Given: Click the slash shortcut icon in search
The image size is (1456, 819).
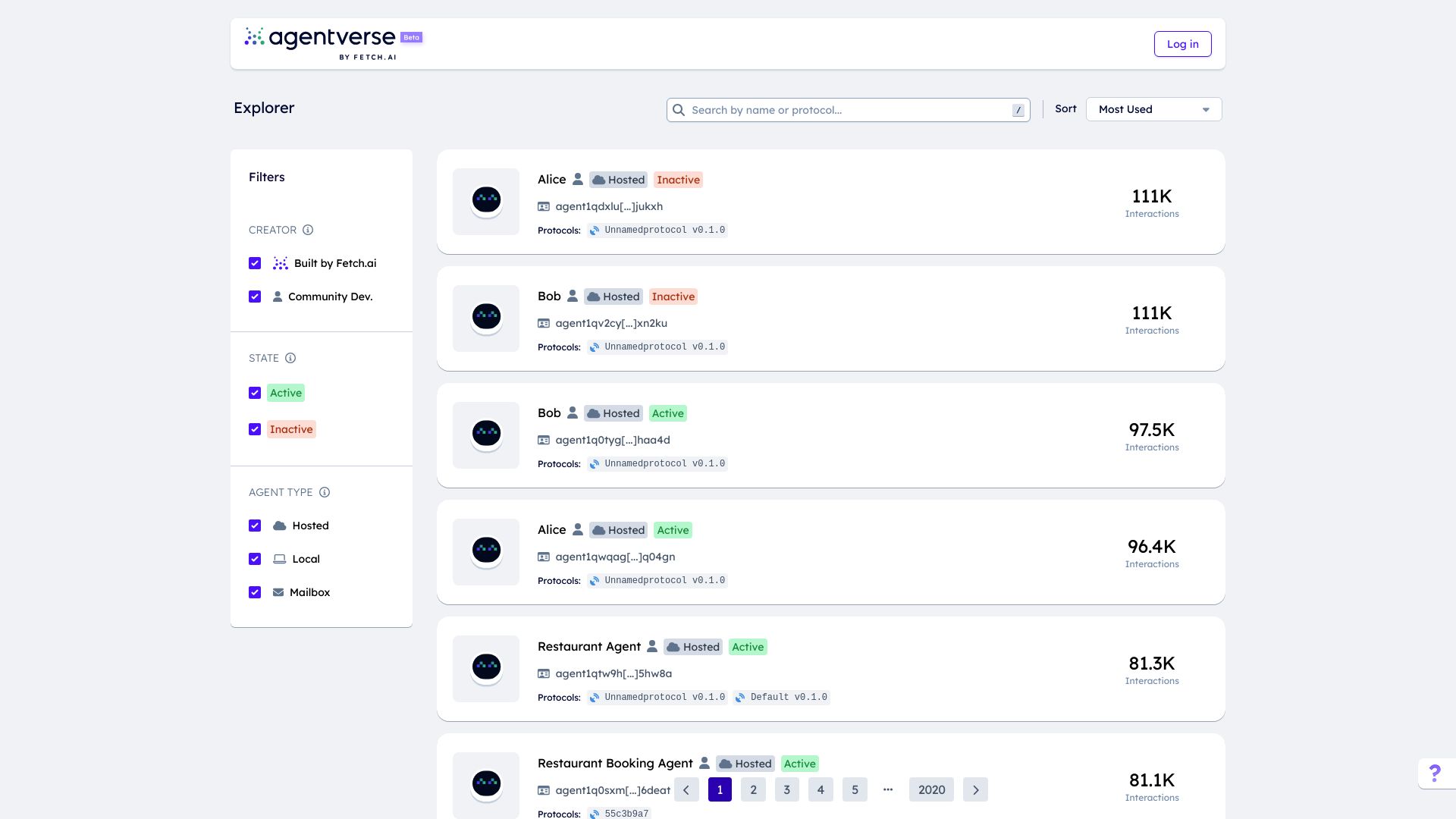Looking at the screenshot, I should pyautogui.click(x=1018, y=110).
